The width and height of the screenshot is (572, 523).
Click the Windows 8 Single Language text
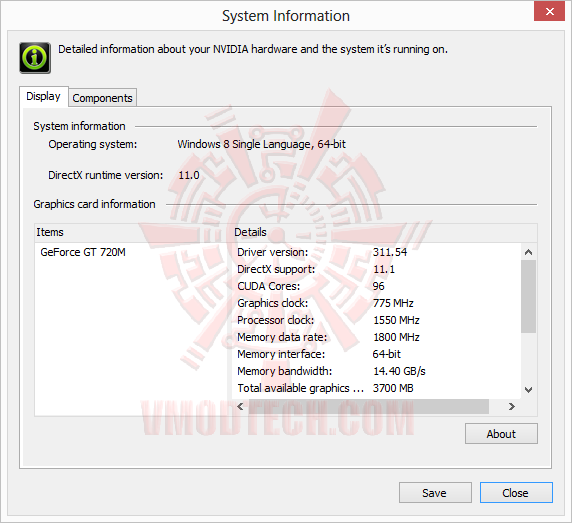[x=261, y=144]
